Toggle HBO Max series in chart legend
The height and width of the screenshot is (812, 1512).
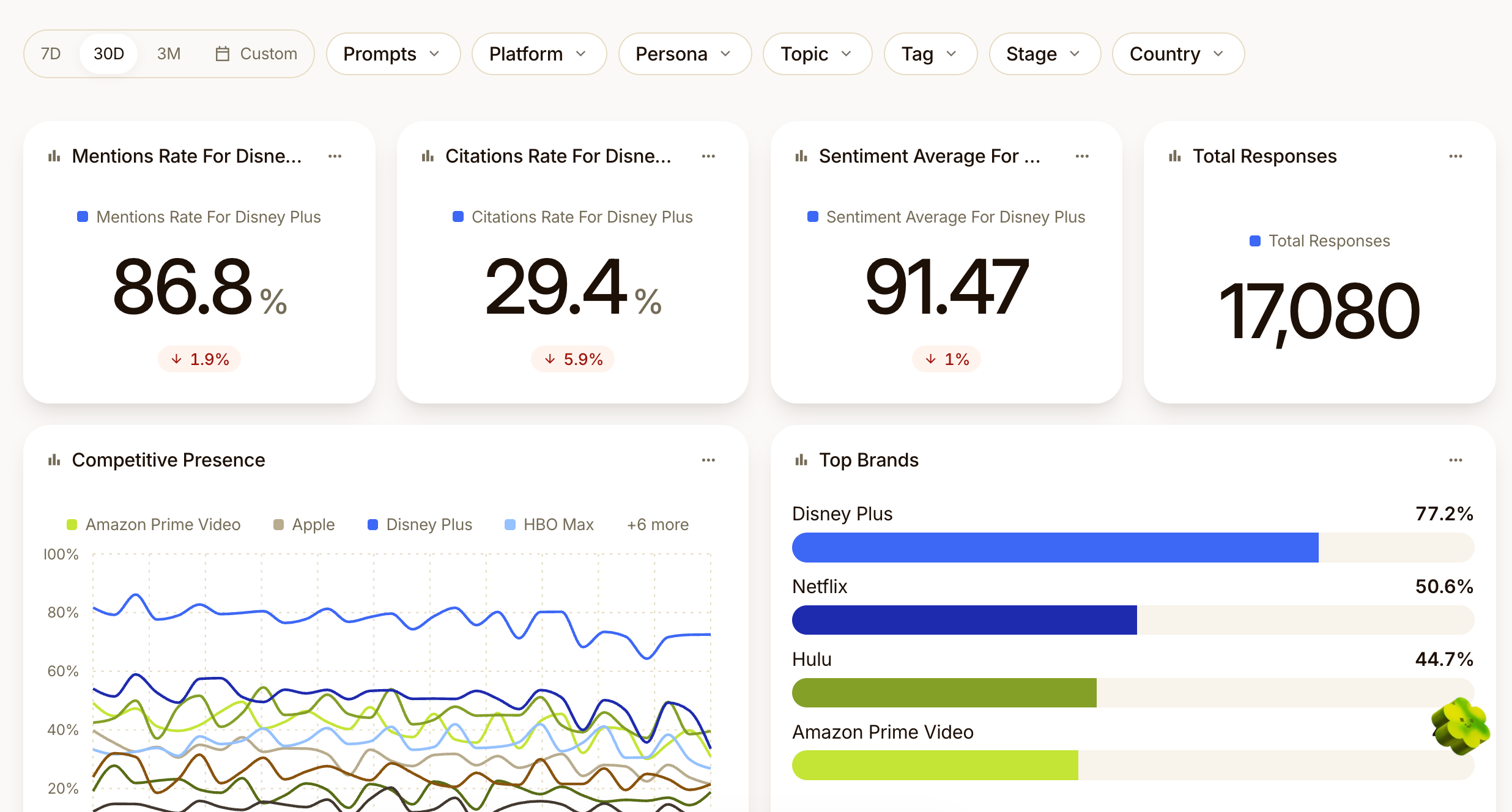(x=549, y=525)
